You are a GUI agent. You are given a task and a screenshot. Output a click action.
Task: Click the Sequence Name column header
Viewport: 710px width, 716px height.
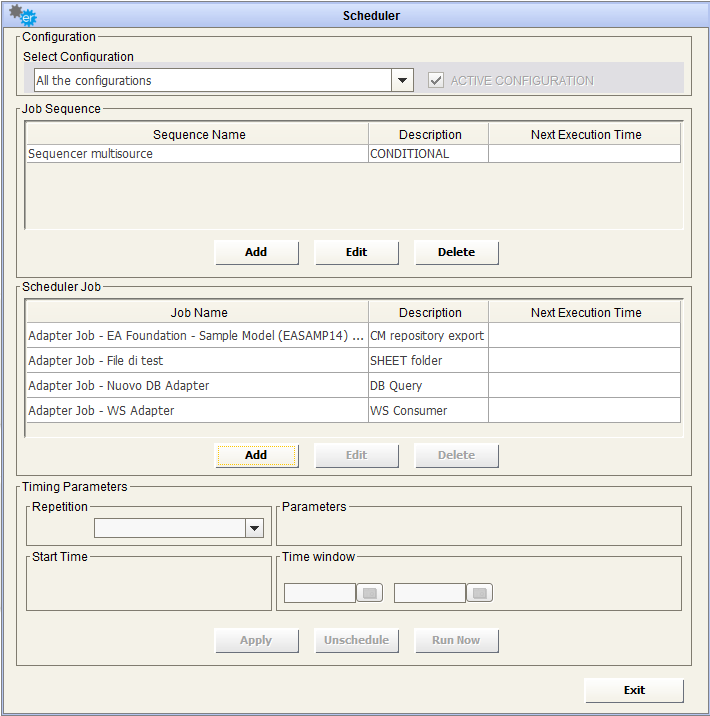198,134
